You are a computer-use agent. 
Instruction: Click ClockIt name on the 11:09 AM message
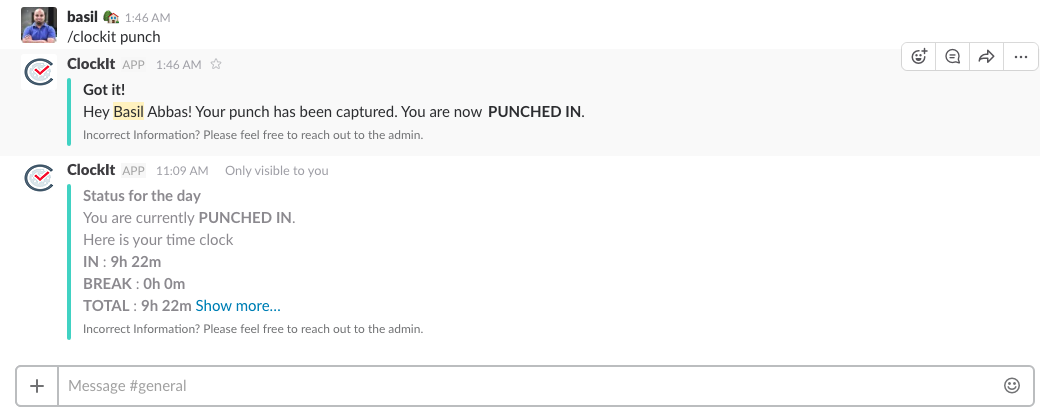click(x=92, y=170)
